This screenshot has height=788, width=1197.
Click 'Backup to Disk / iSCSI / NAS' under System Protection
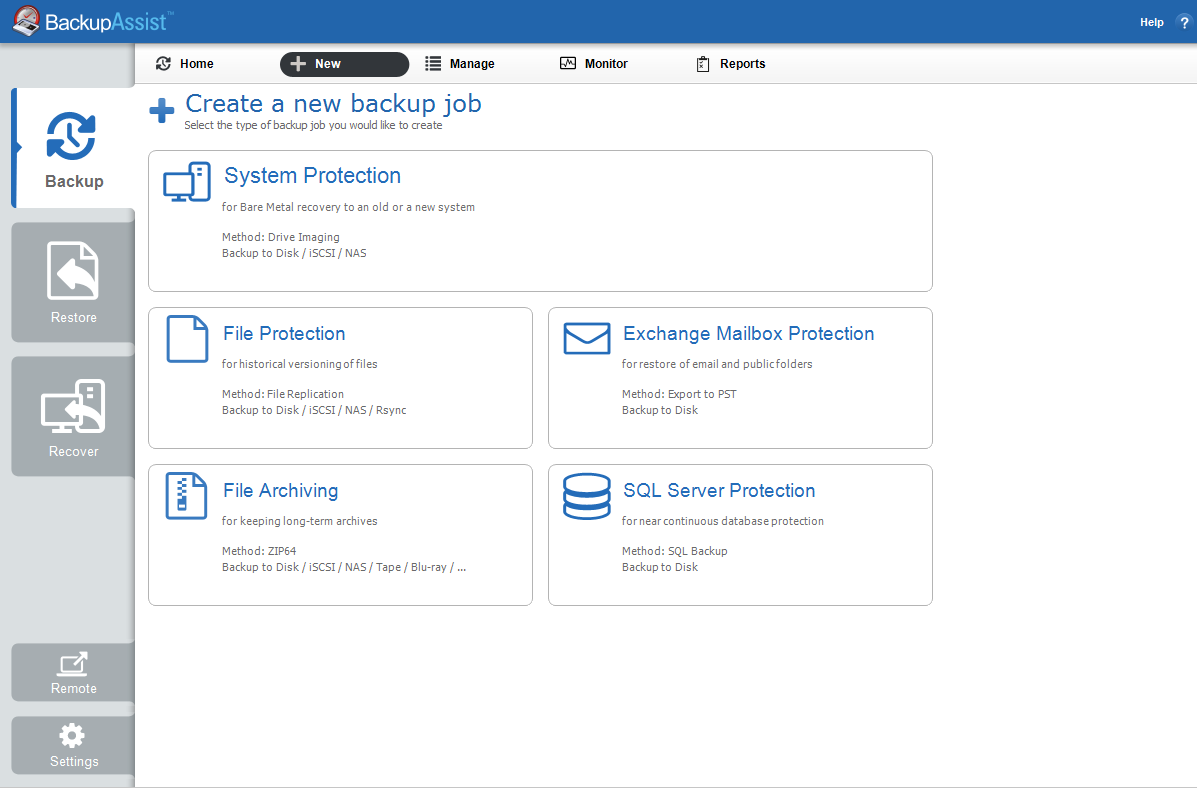[294, 254]
